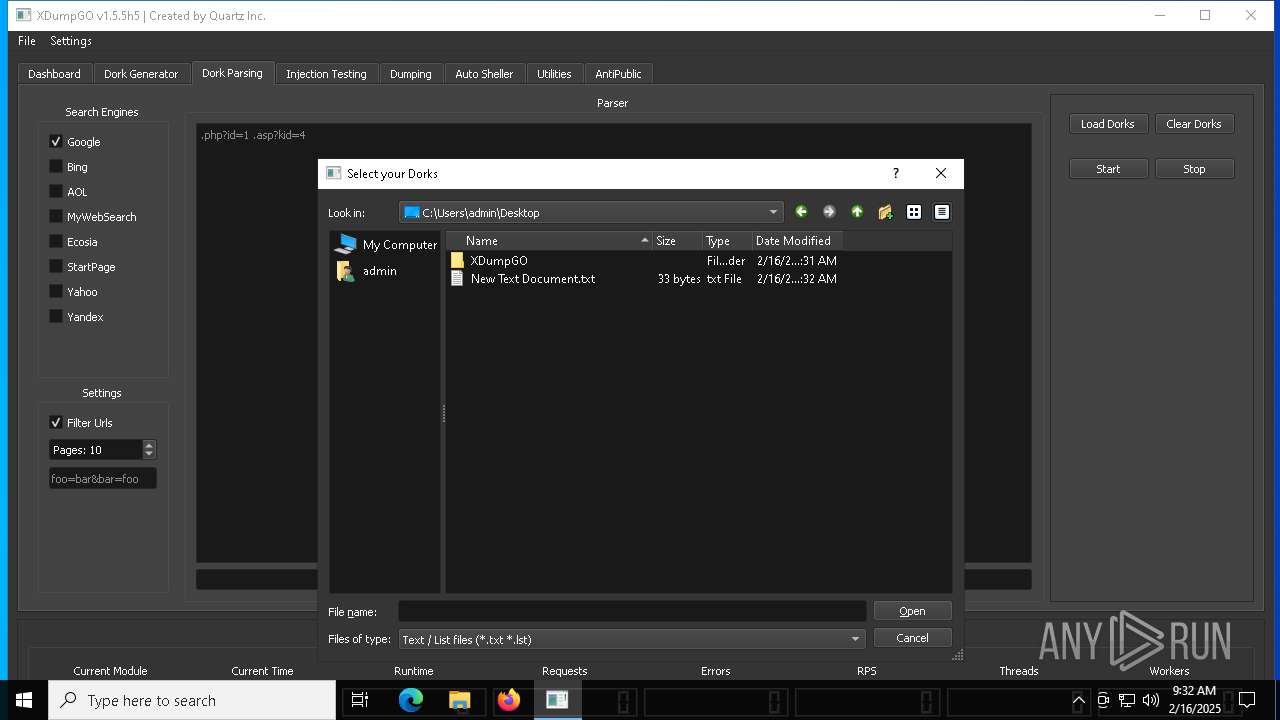This screenshot has width=1280, height=720.
Task: Switch to the Dumping tab
Action: click(411, 74)
